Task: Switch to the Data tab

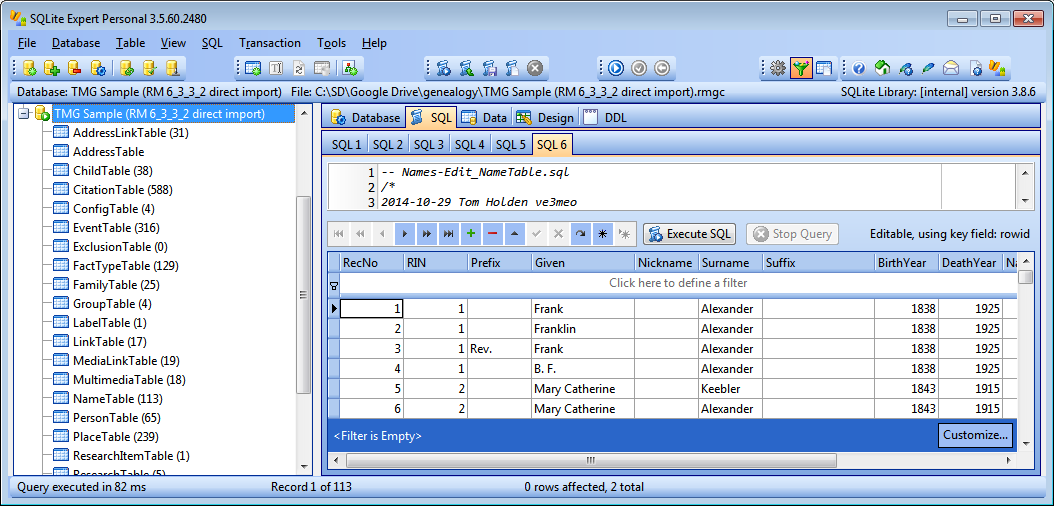Action: click(x=486, y=118)
